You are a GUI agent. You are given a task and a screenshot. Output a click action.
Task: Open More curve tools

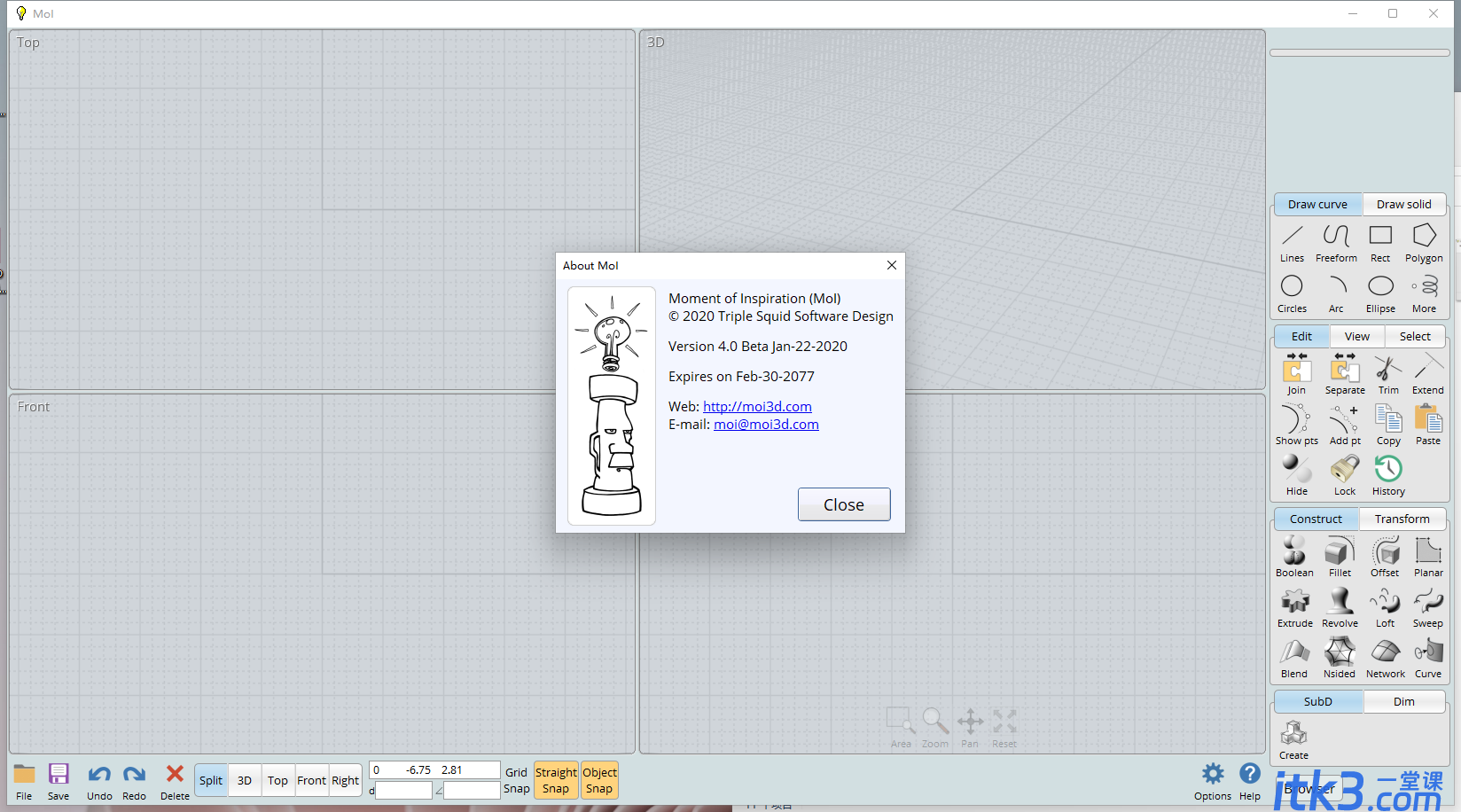click(1424, 293)
